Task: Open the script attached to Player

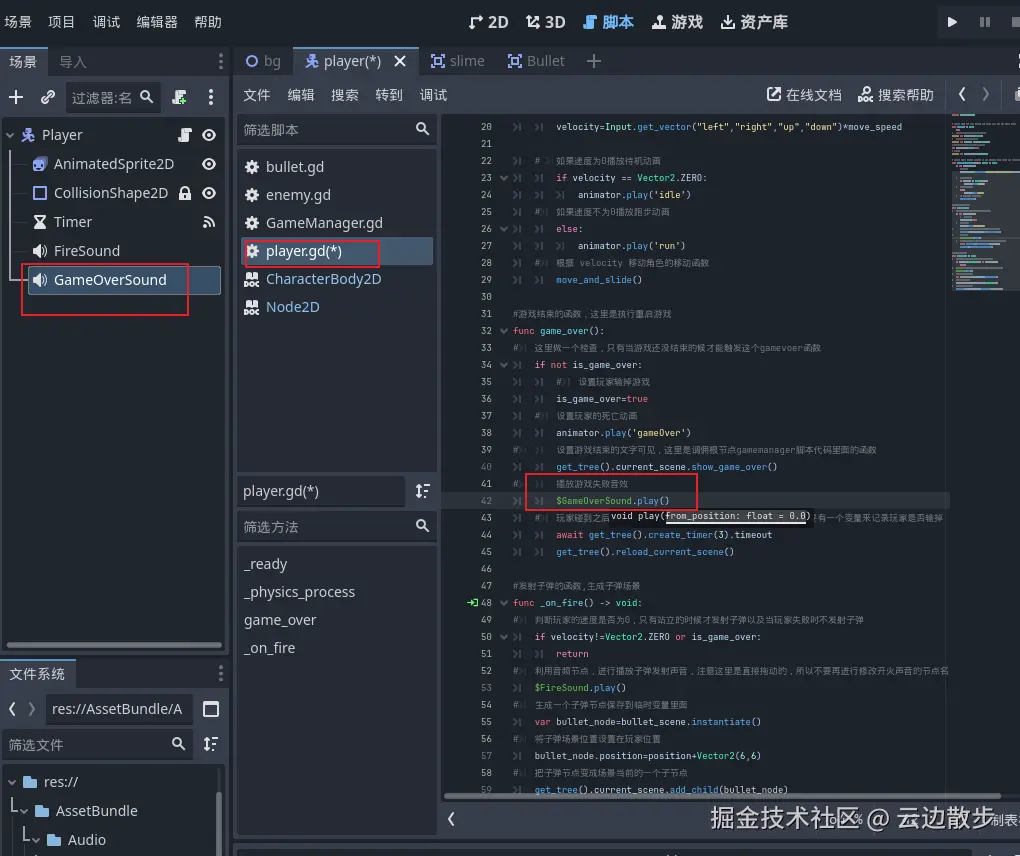Action: tap(185, 135)
